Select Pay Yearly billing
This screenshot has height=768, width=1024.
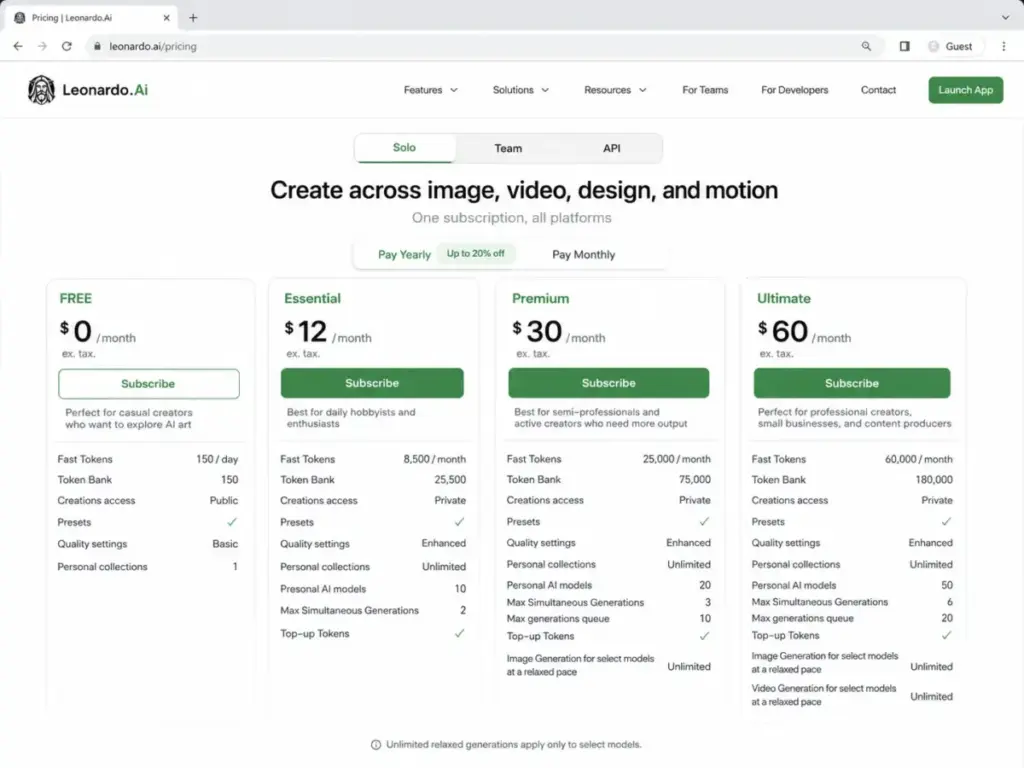[x=404, y=255]
